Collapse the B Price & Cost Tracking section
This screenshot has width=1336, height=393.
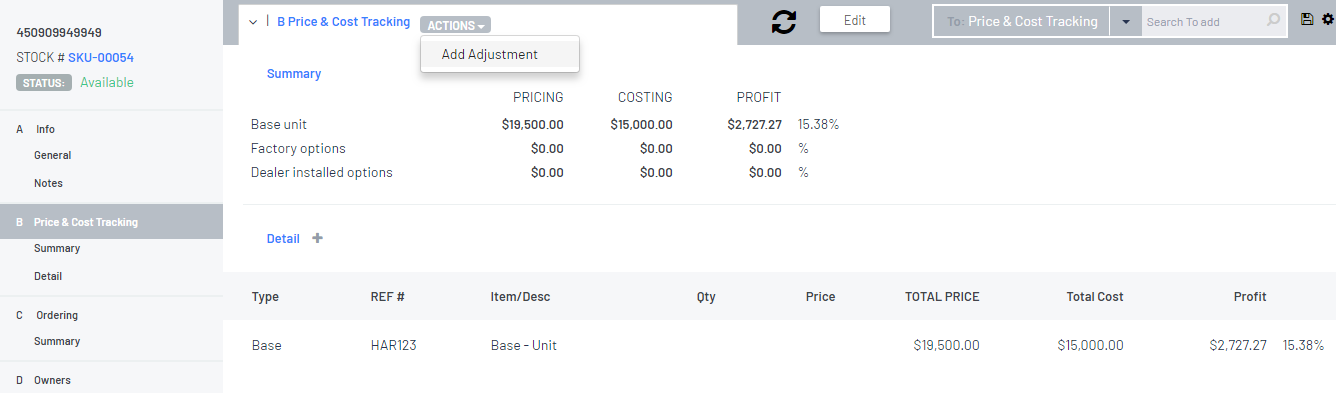[x=253, y=21]
